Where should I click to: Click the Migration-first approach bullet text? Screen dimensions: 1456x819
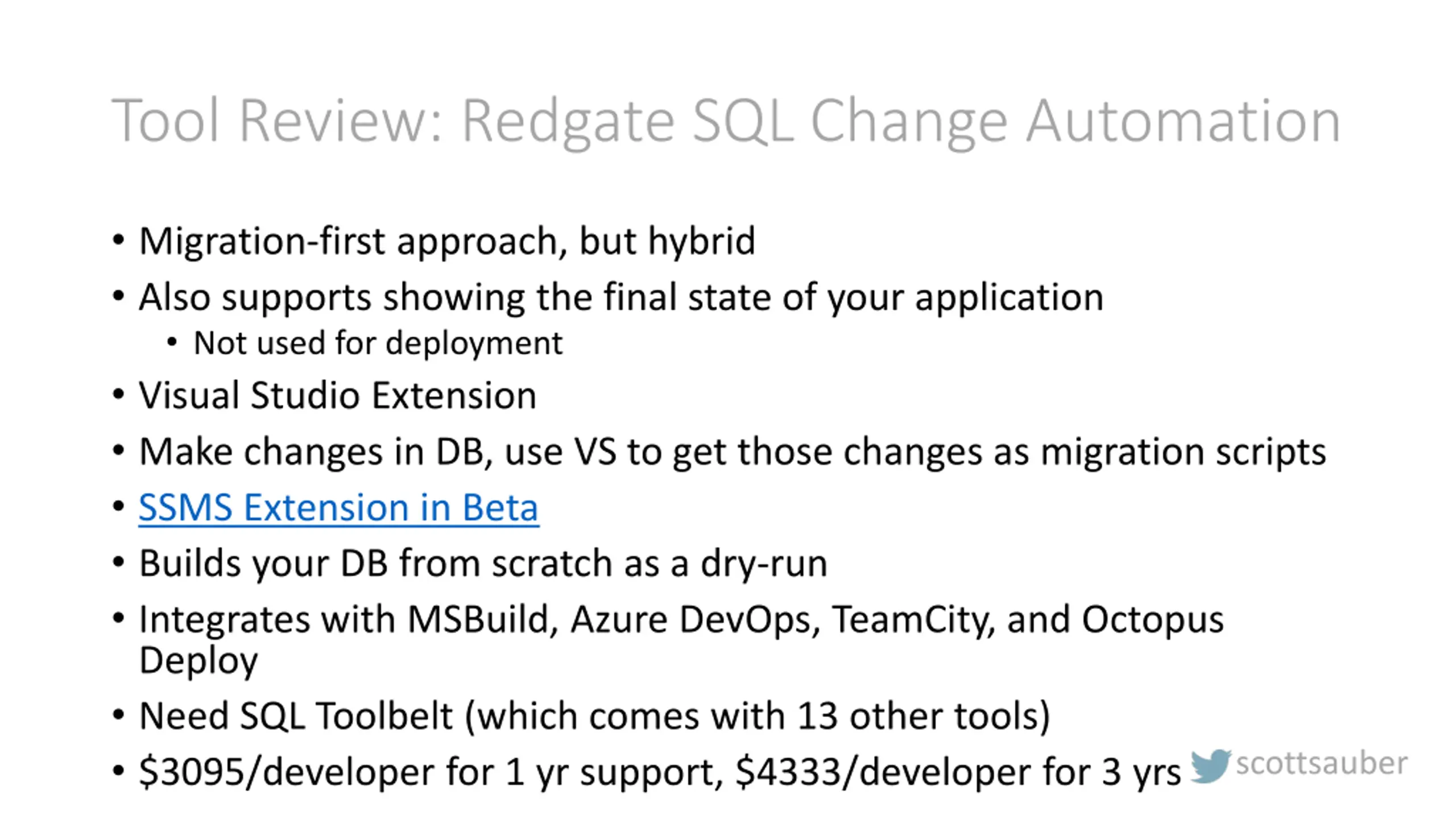coord(447,241)
